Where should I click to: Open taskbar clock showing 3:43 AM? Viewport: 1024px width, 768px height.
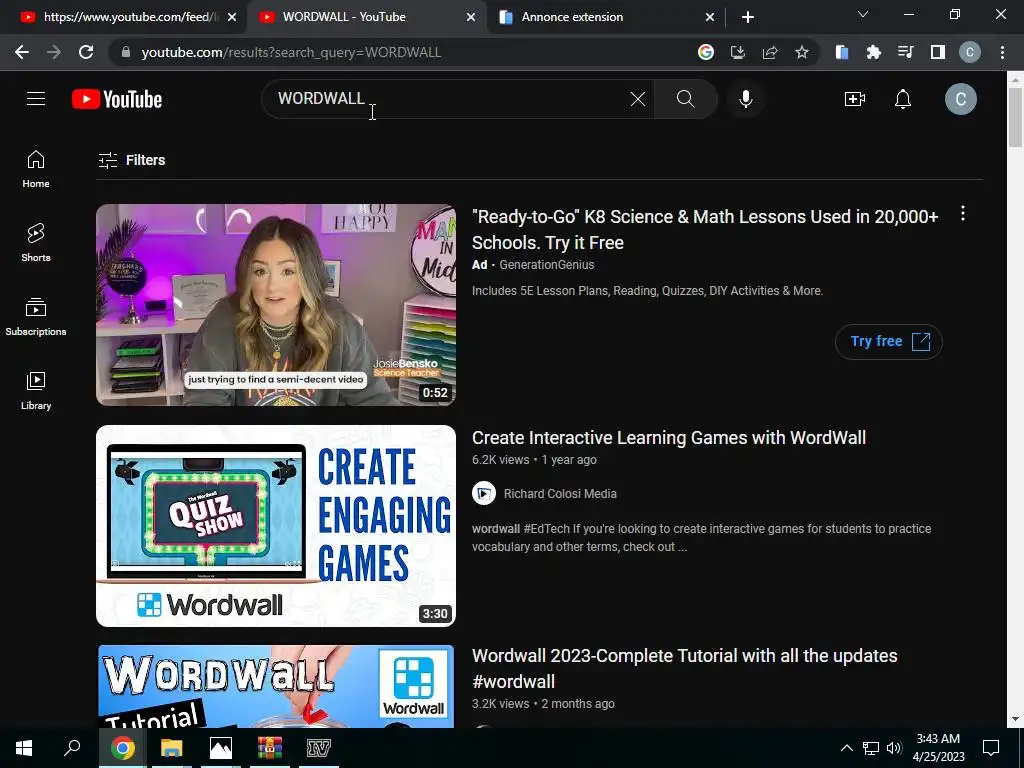coord(938,748)
